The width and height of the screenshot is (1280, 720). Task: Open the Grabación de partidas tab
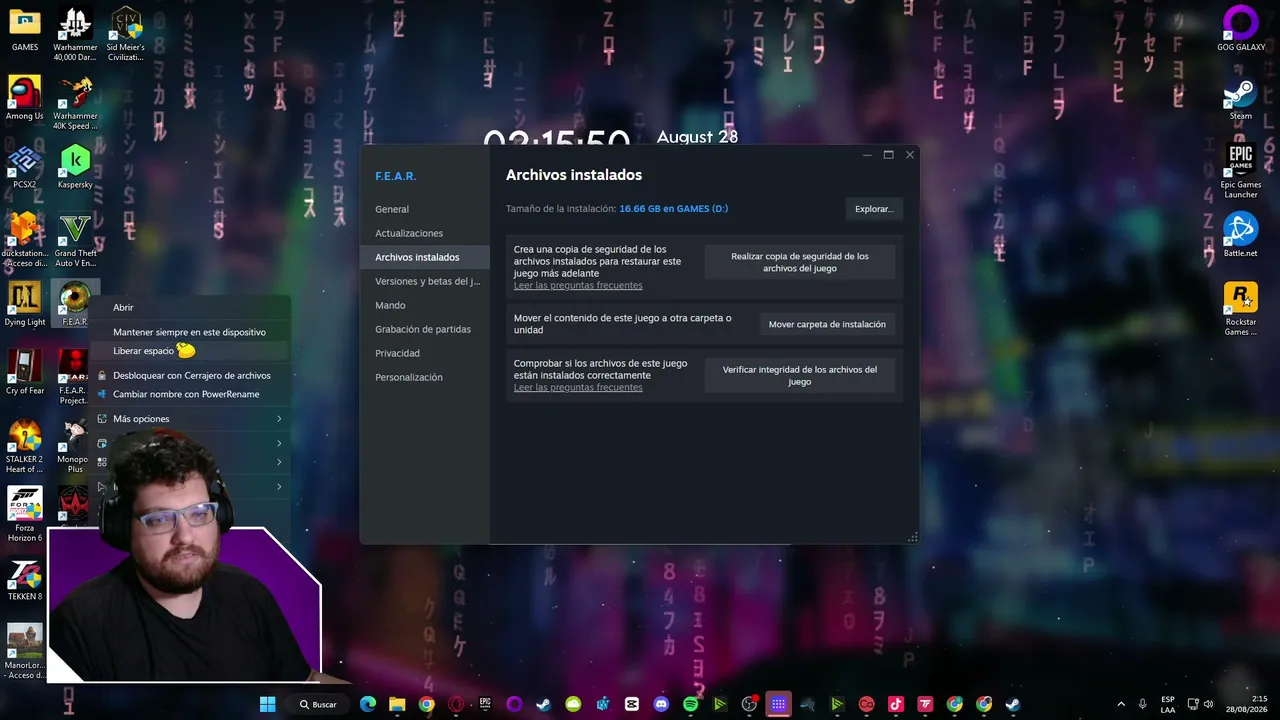[x=425, y=329]
